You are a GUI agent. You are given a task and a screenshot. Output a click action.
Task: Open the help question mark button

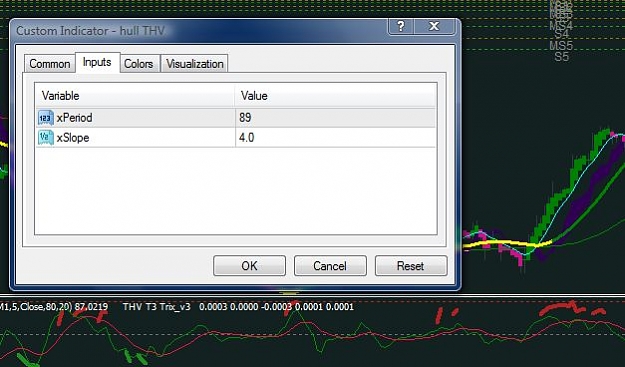[401, 26]
